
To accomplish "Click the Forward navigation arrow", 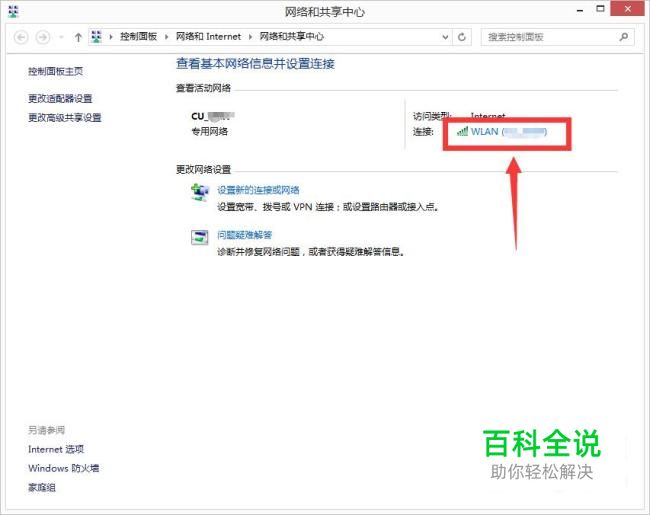I will point(43,37).
